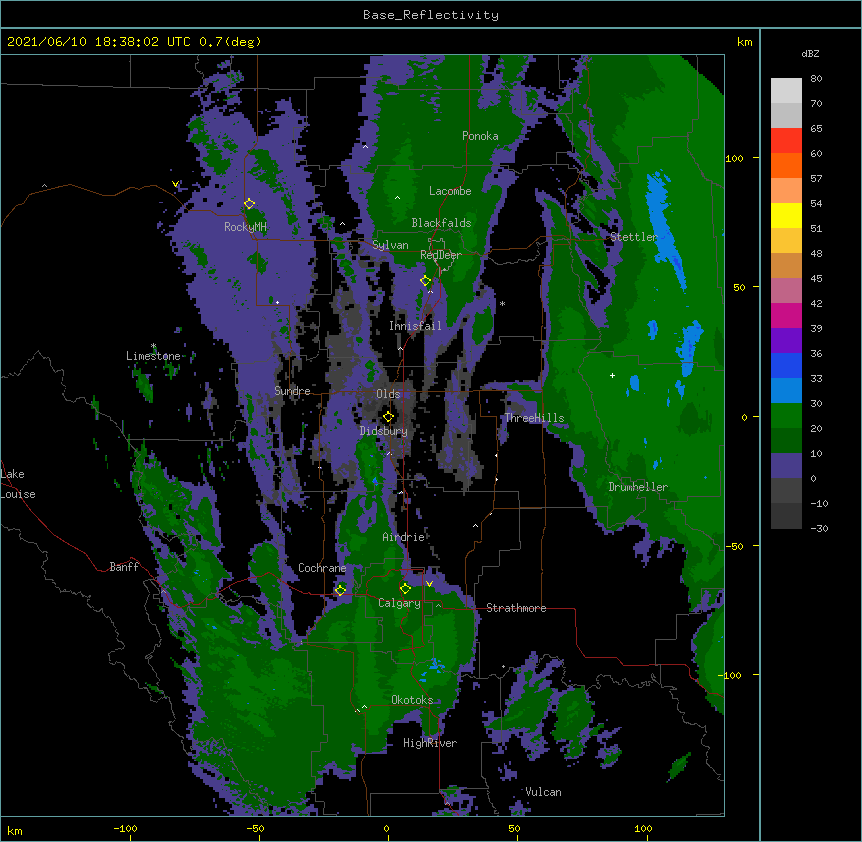Click the Strathmore label
Screen dimensions: 862x842
[x=516, y=608]
